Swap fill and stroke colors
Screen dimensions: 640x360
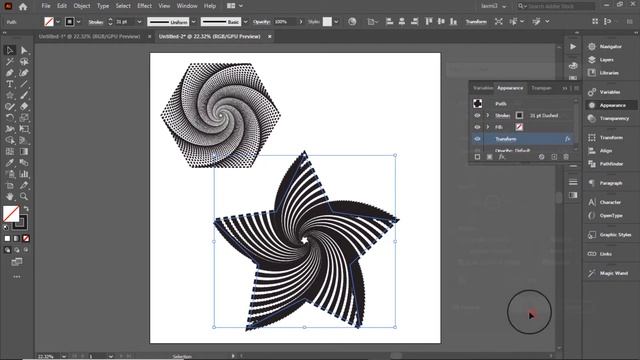(x=27, y=208)
